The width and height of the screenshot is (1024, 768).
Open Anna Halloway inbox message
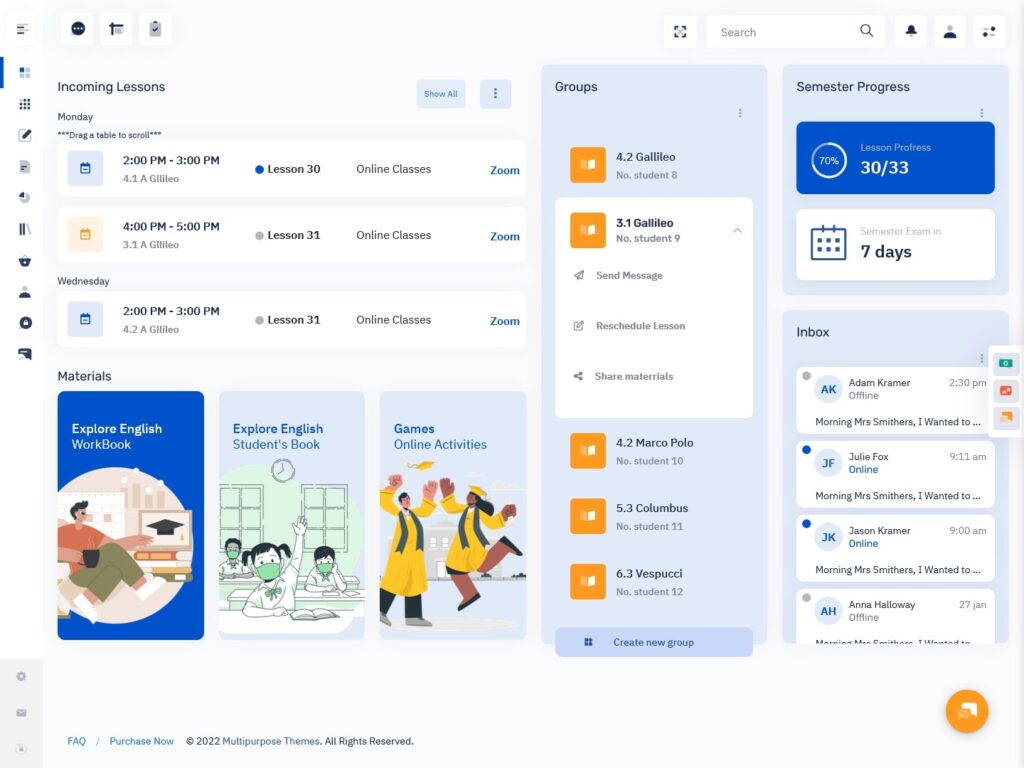895,616
